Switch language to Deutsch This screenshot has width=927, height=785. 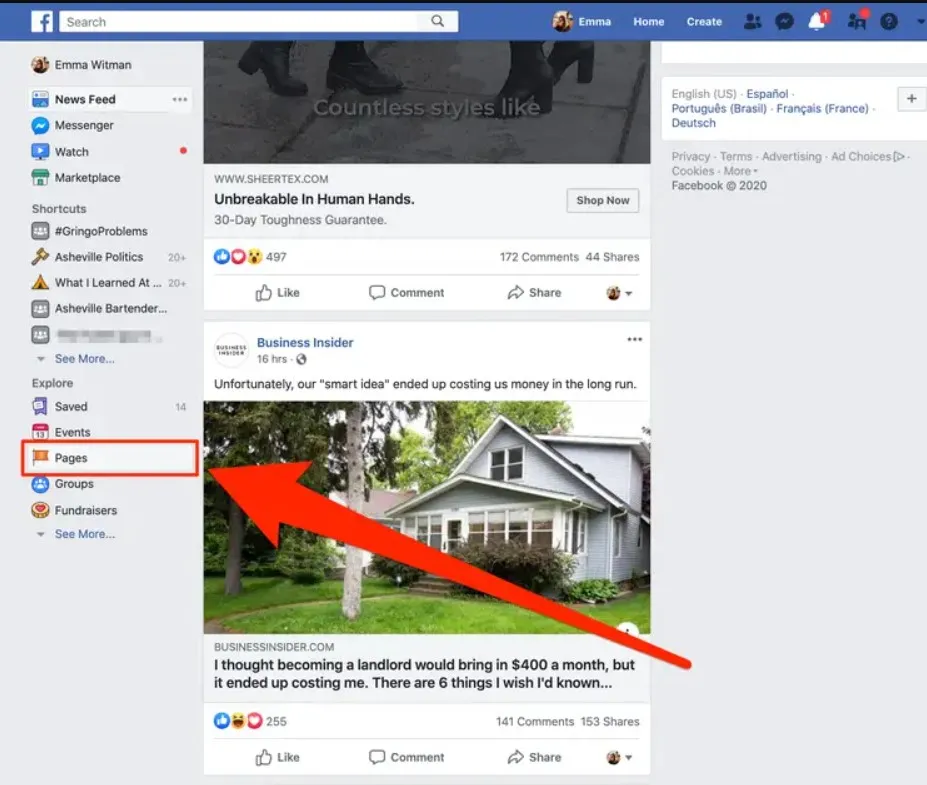click(x=693, y=123)
